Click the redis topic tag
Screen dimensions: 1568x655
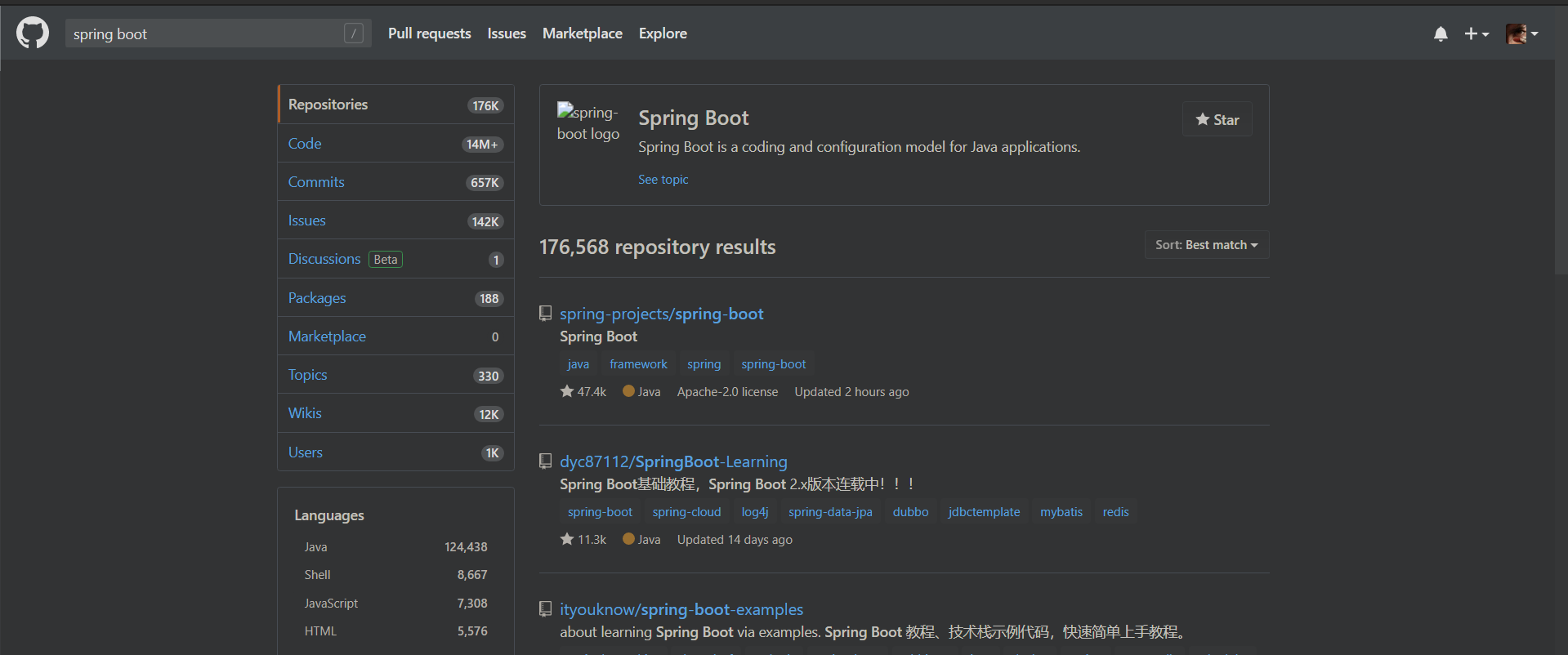pyautogui.click(x=1116, y=512)
